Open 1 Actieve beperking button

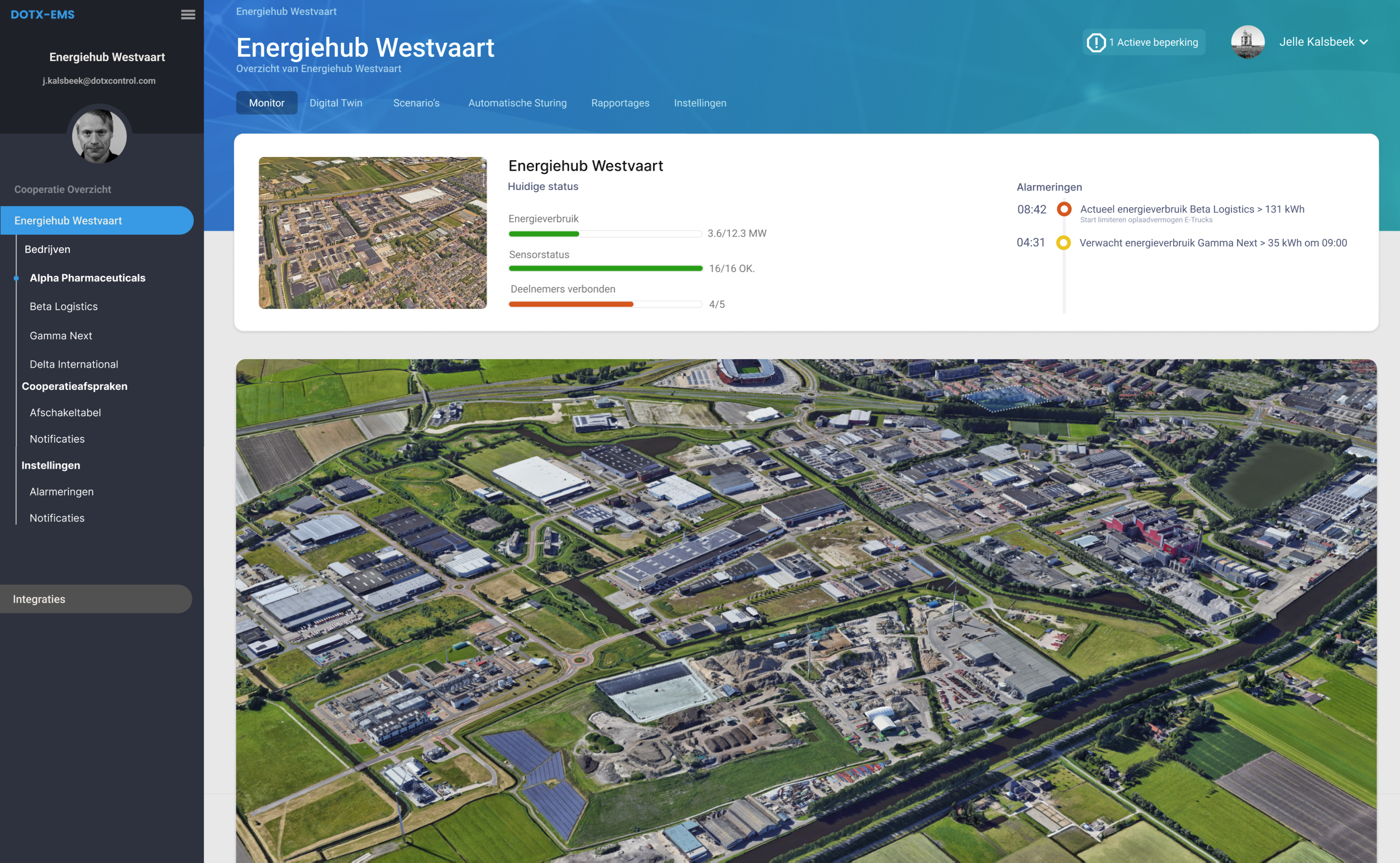pos(1144,42)
